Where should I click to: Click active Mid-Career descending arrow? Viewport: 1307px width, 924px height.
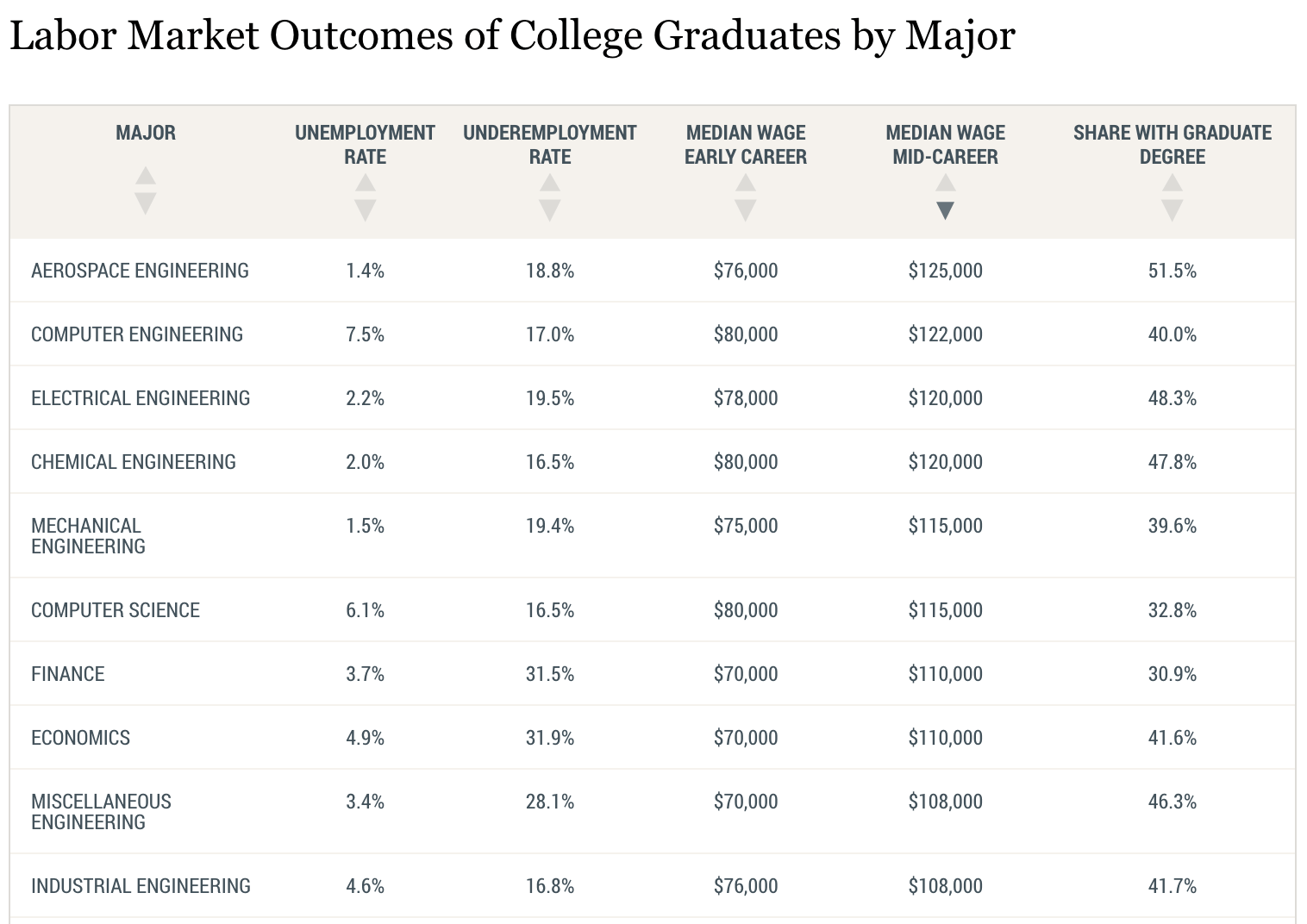coord(945,211)
